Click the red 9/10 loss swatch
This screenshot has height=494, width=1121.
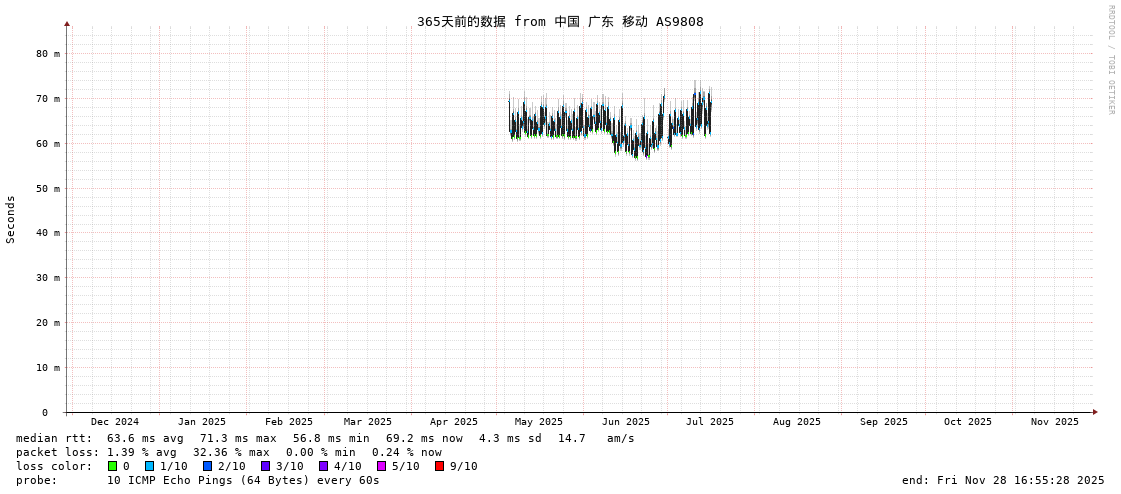[439, 466]
